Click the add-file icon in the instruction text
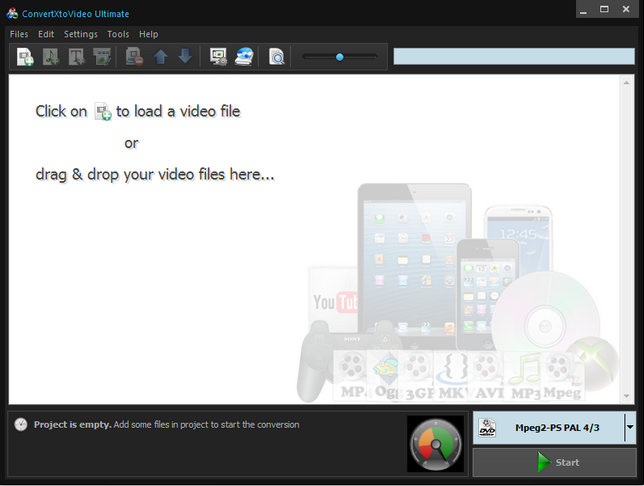The height and width of the screenshot is (486, 644). (102, 112)
